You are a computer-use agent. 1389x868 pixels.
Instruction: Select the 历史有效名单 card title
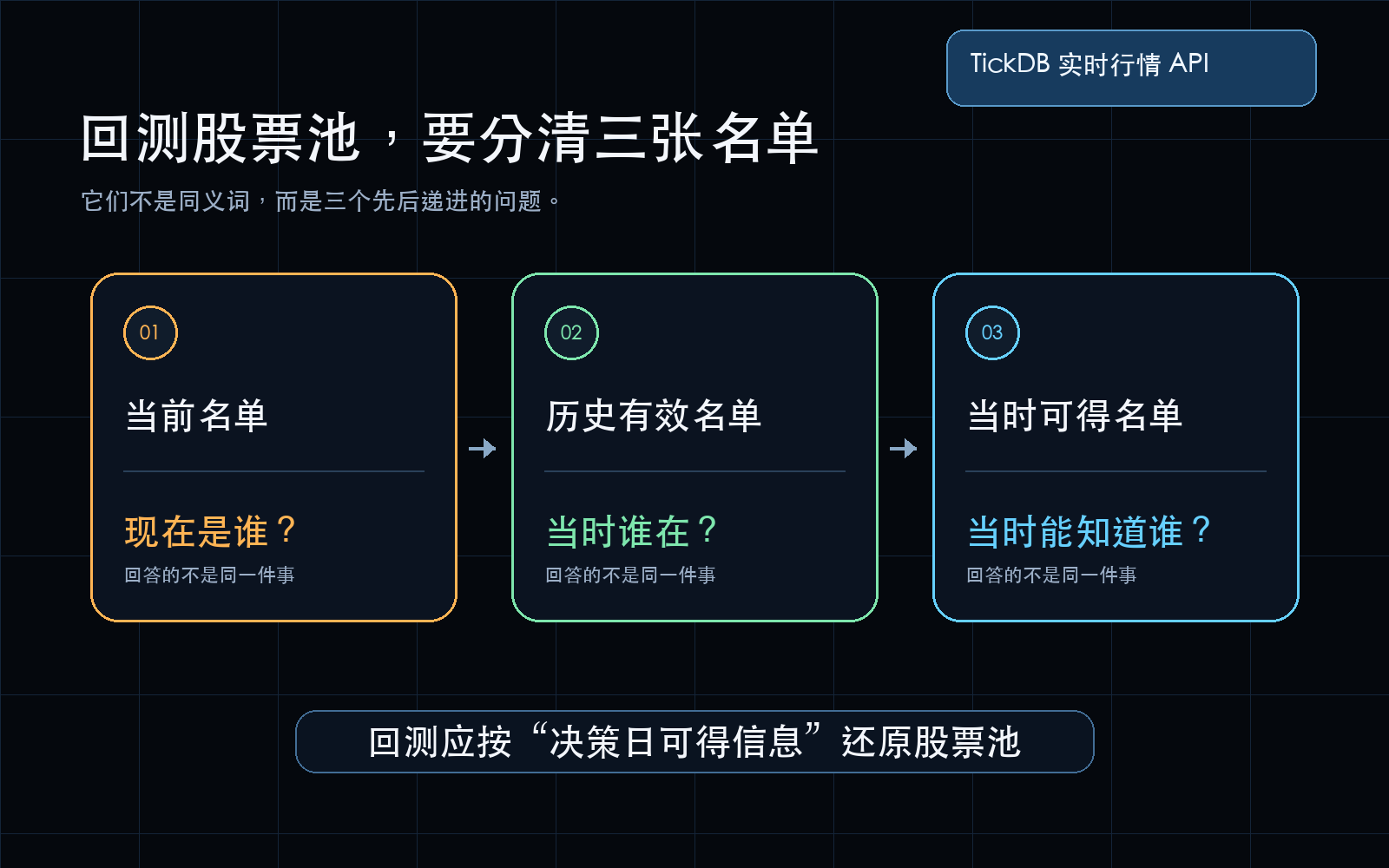point(654,416)
